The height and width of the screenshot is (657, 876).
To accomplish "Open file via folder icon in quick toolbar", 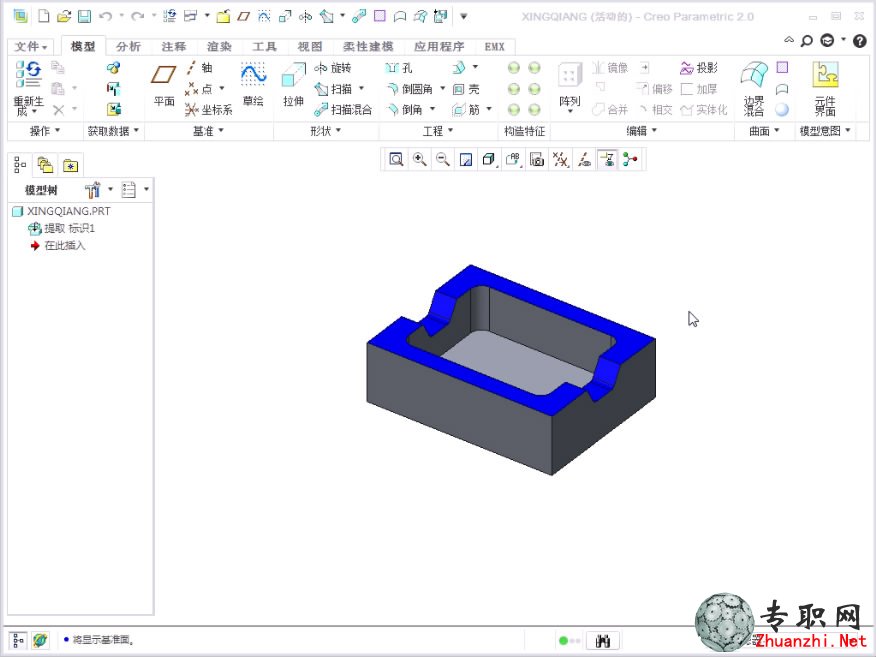I will click(64, 16).
